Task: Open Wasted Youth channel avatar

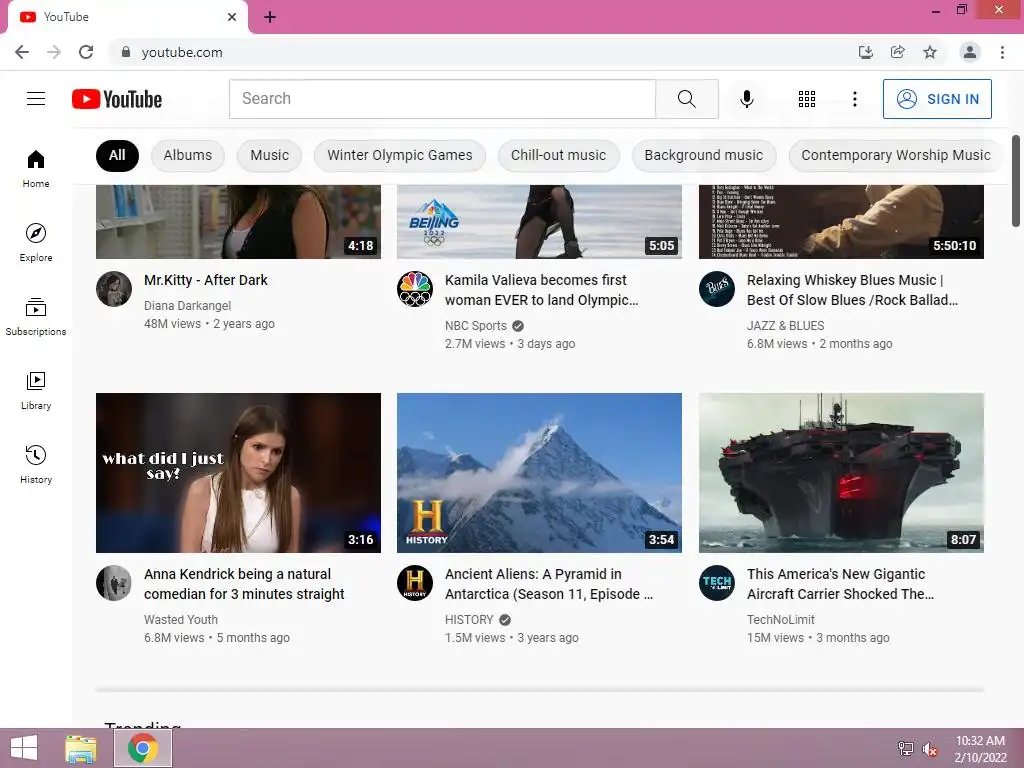Action: (114, 583)
